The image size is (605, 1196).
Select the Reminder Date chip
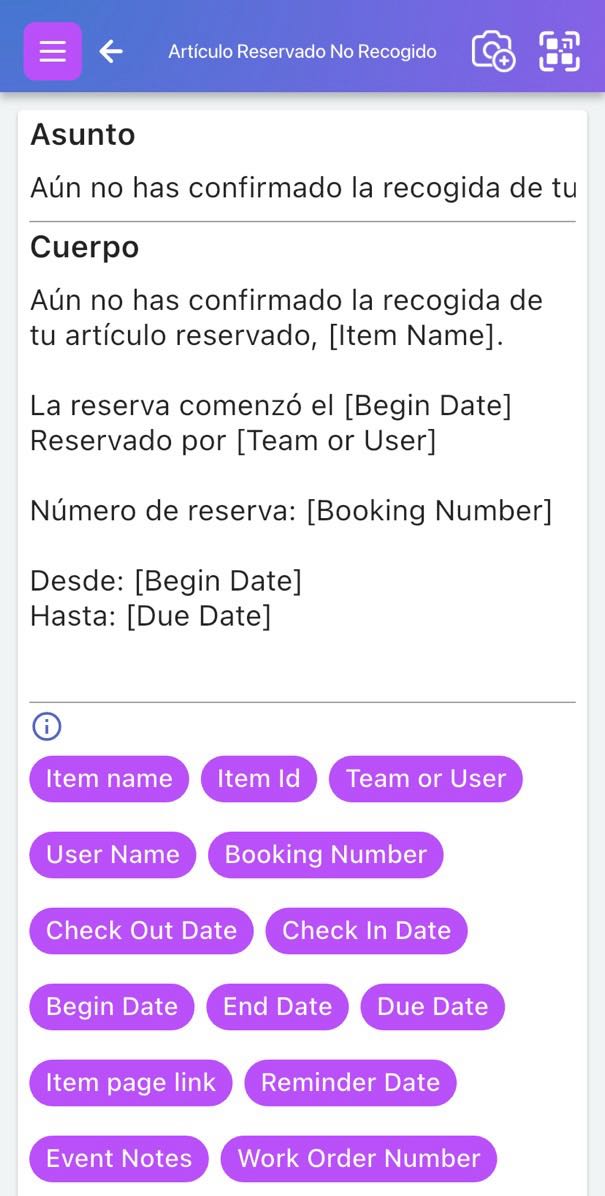click(x=349, y=1082)
